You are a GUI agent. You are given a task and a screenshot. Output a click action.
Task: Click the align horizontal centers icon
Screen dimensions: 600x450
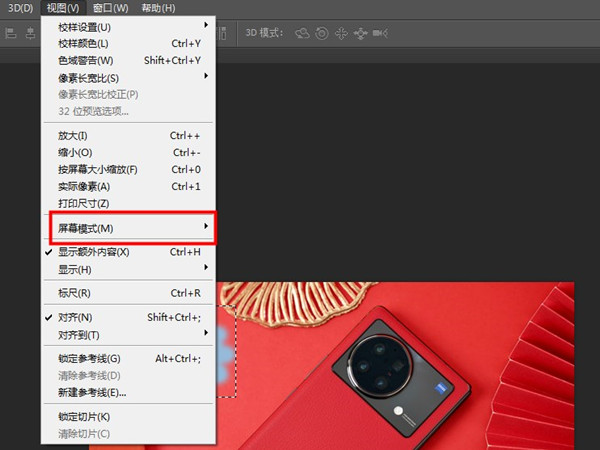[29, 33]
